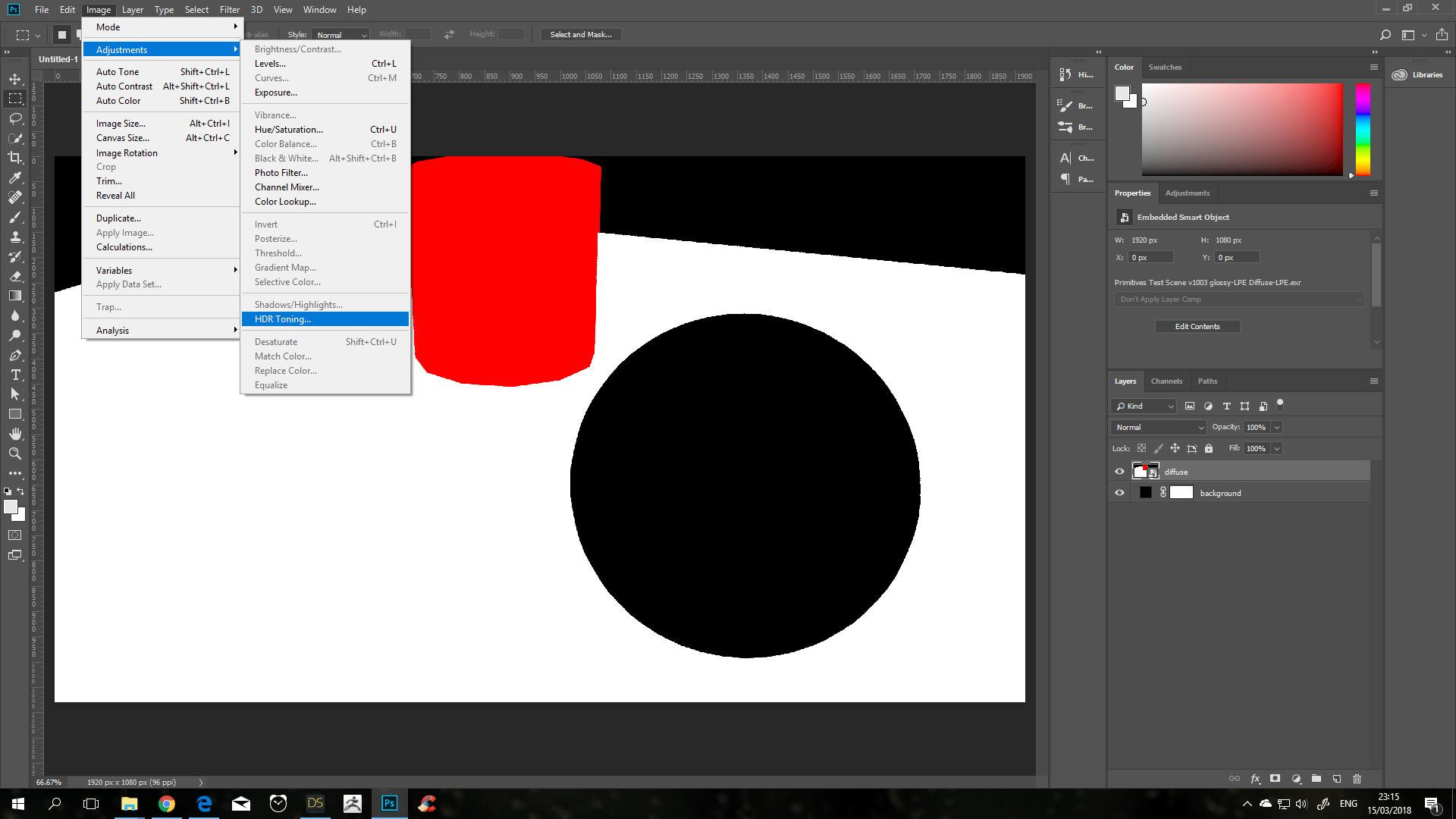This screenshot has height=819, width=1456.
Task: Click the Select and Mask button
Action: pos(580,34)
